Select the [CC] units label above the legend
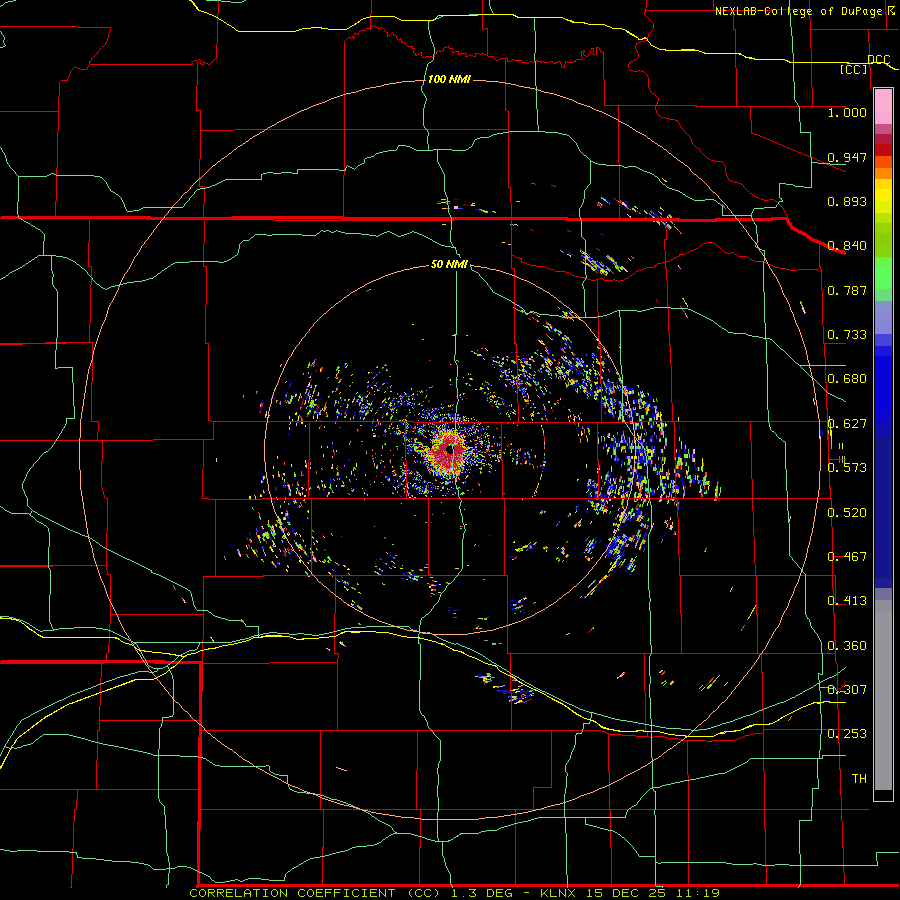This screenshot has width=900, height=900. pos(854,69)
